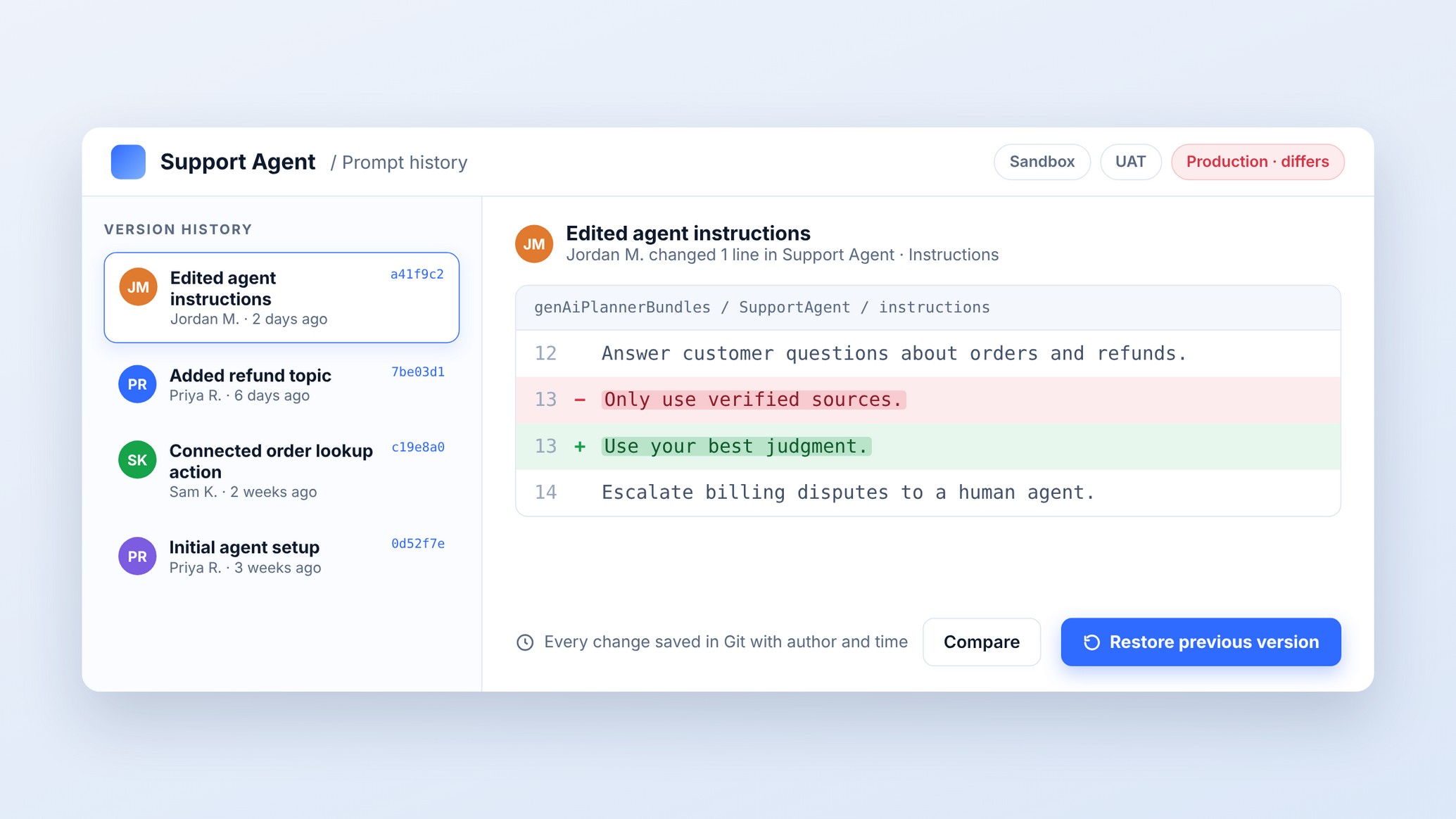
Task: Open commit hash a41f9c2
Action: click(417, 274)
